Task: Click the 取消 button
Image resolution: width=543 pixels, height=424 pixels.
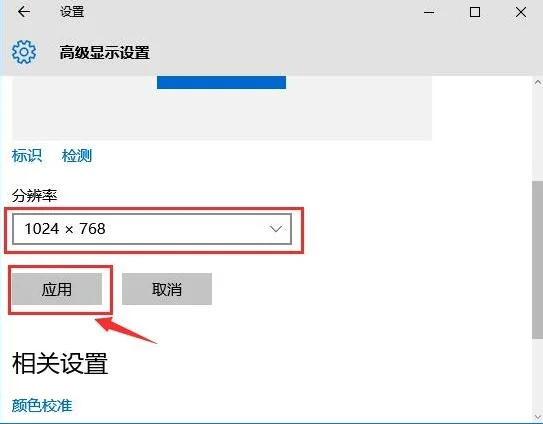Action: coord(167,289)
